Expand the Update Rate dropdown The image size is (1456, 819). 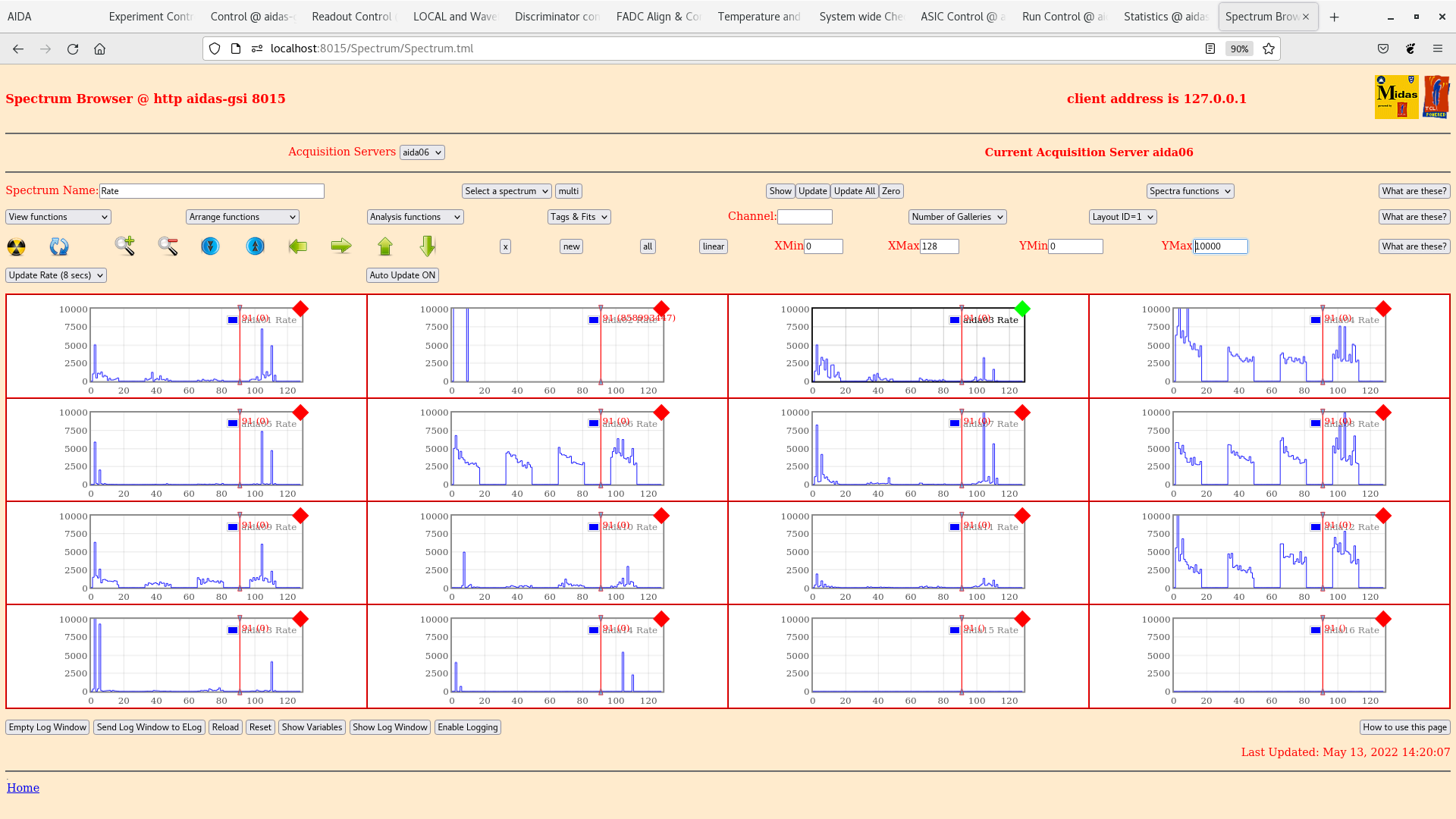point(56,275)
